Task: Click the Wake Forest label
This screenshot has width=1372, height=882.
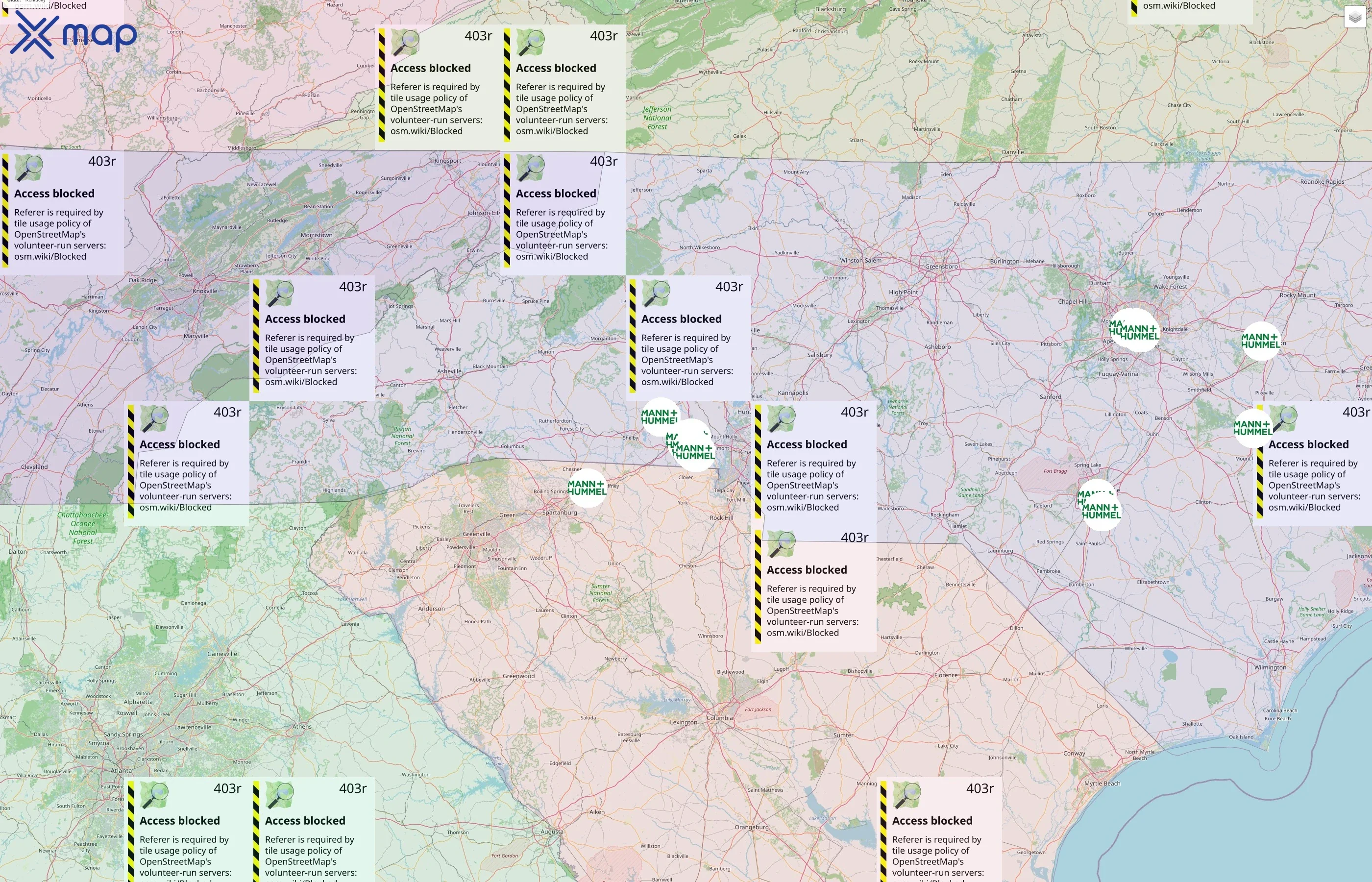Action: (1170, 287)
